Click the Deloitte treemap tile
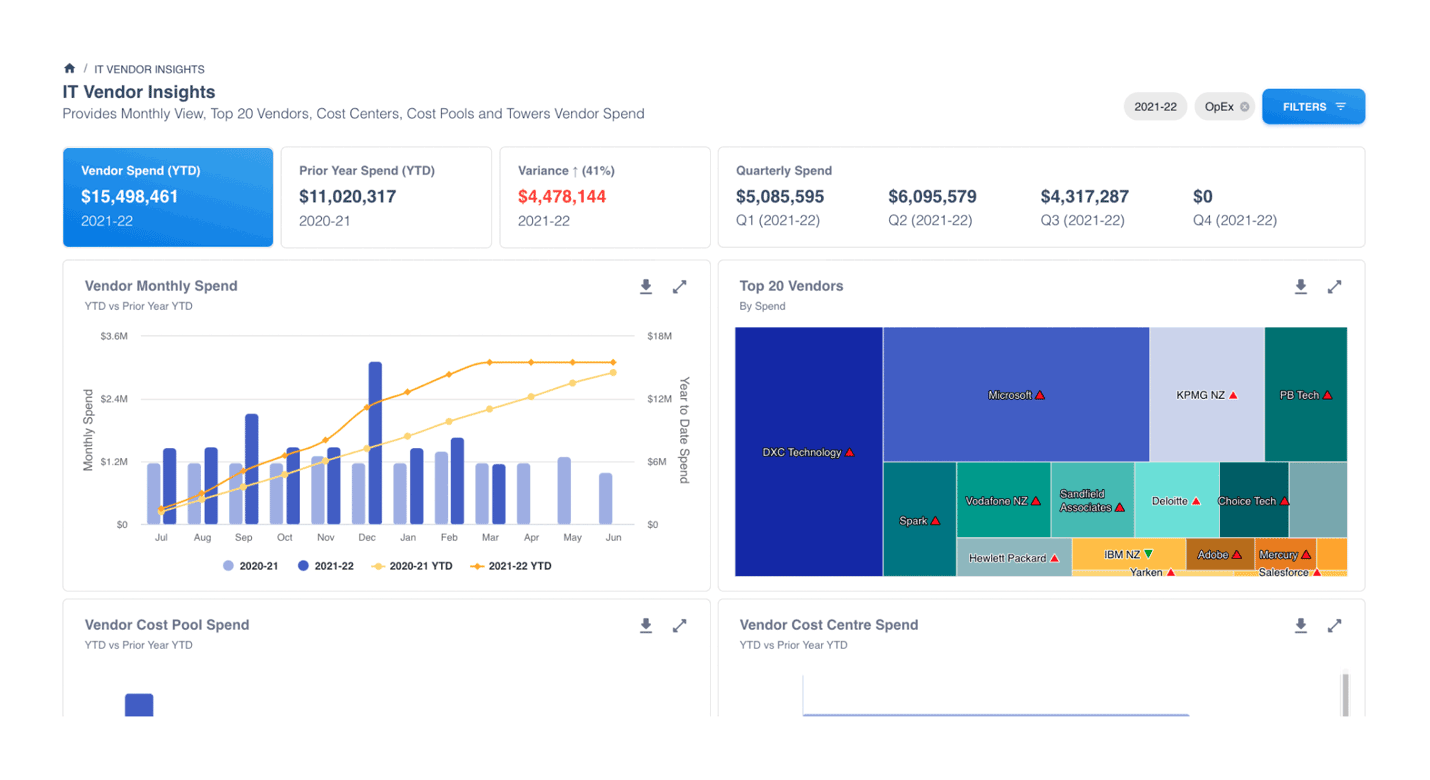1430x780 pixels. 1177,500
